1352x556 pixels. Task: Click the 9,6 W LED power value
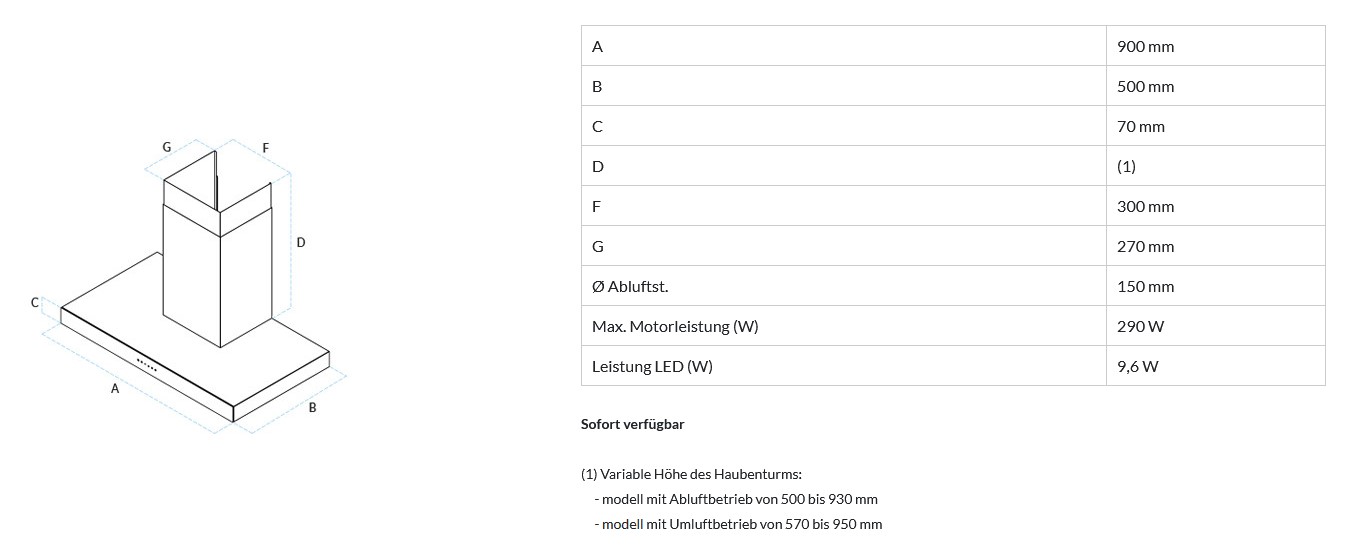pos(1137,366)
